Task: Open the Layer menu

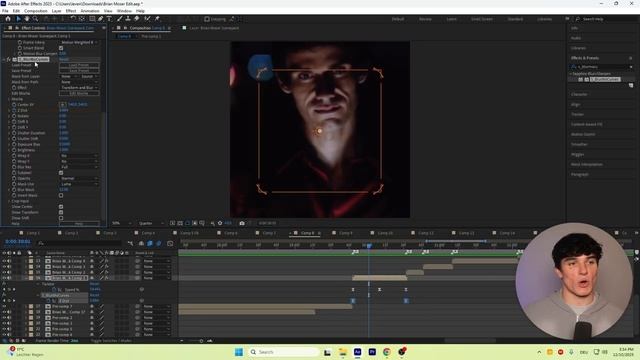Action: pyautogui.click(x=56, y=11)
